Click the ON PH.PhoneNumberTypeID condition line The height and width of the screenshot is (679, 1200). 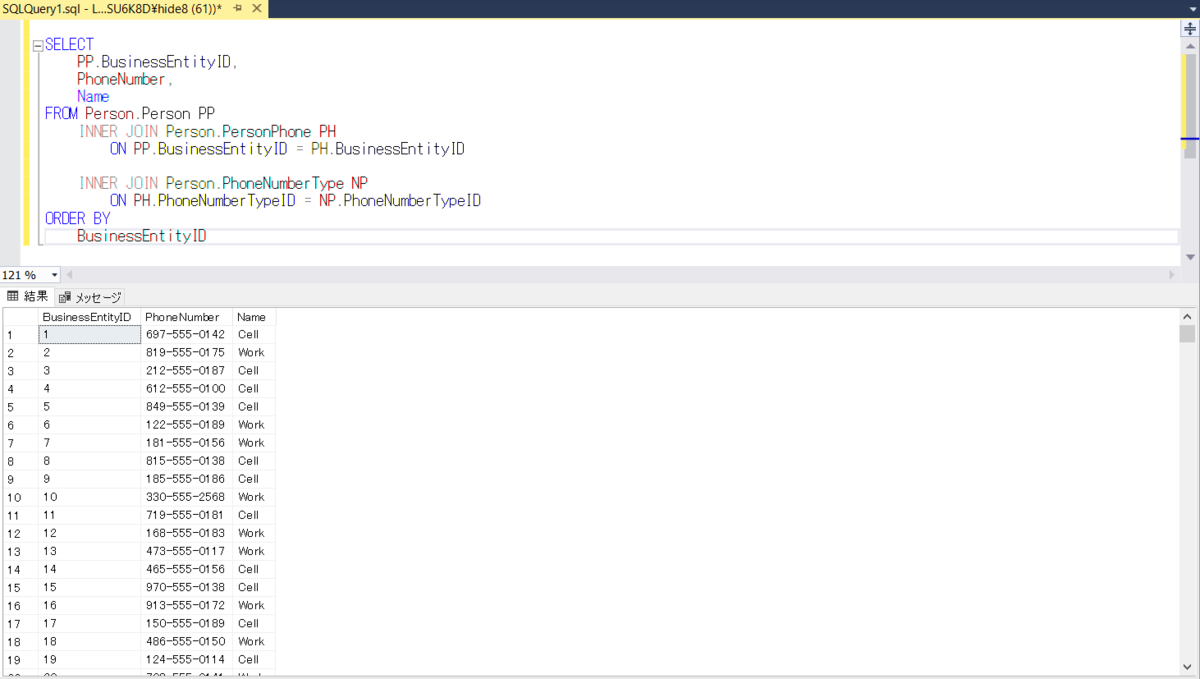tap(295, 201)
